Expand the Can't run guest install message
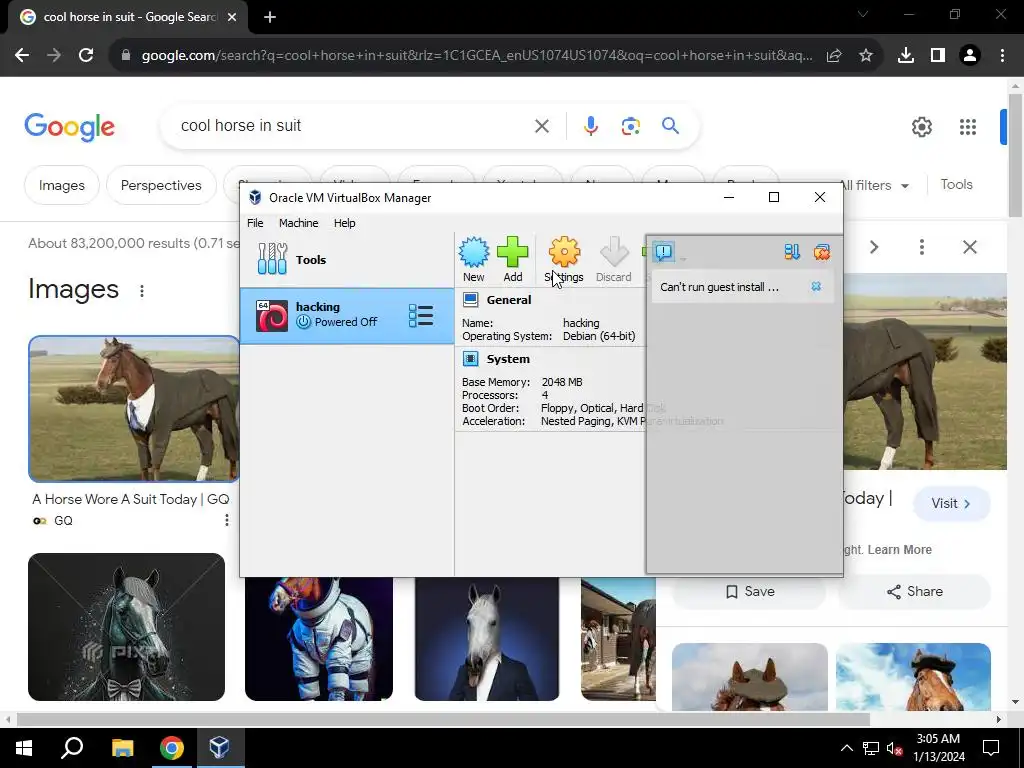1024x768 pixels. tap(719, 287)
